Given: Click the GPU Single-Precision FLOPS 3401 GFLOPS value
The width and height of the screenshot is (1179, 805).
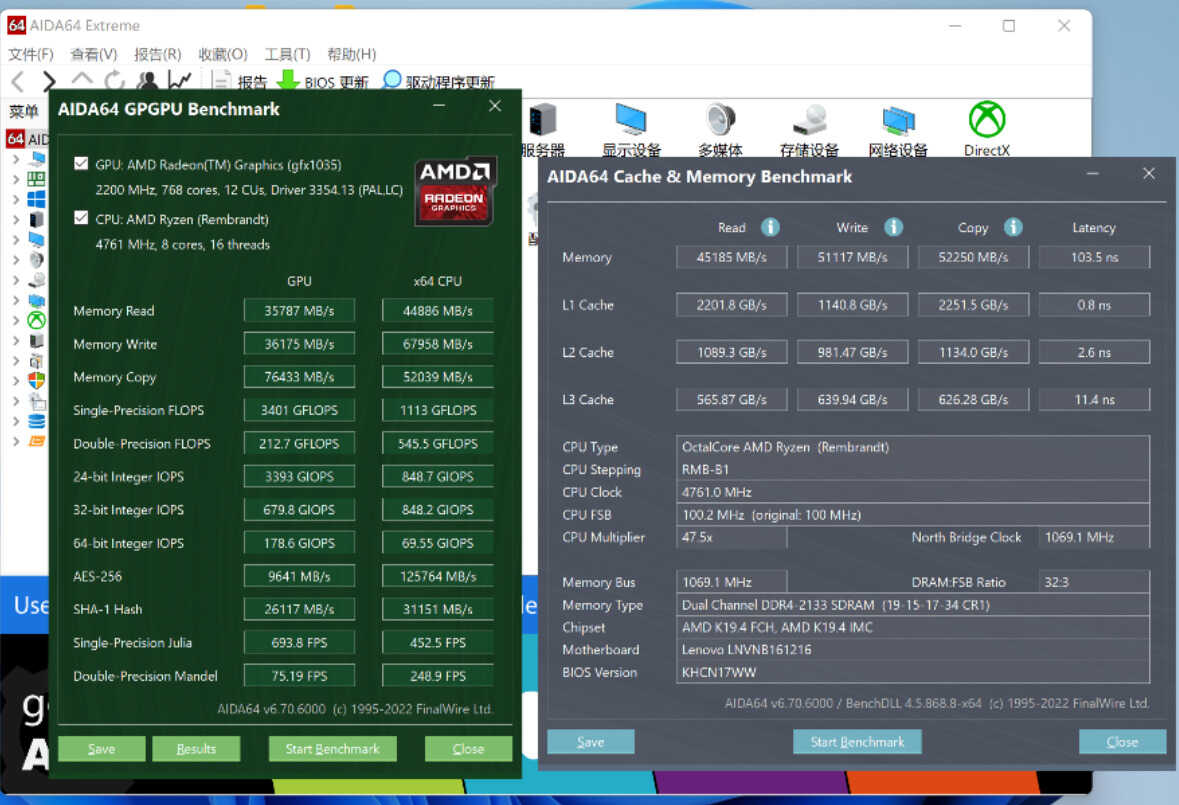Looking at the screenshot, I should (x=299, y=410).
